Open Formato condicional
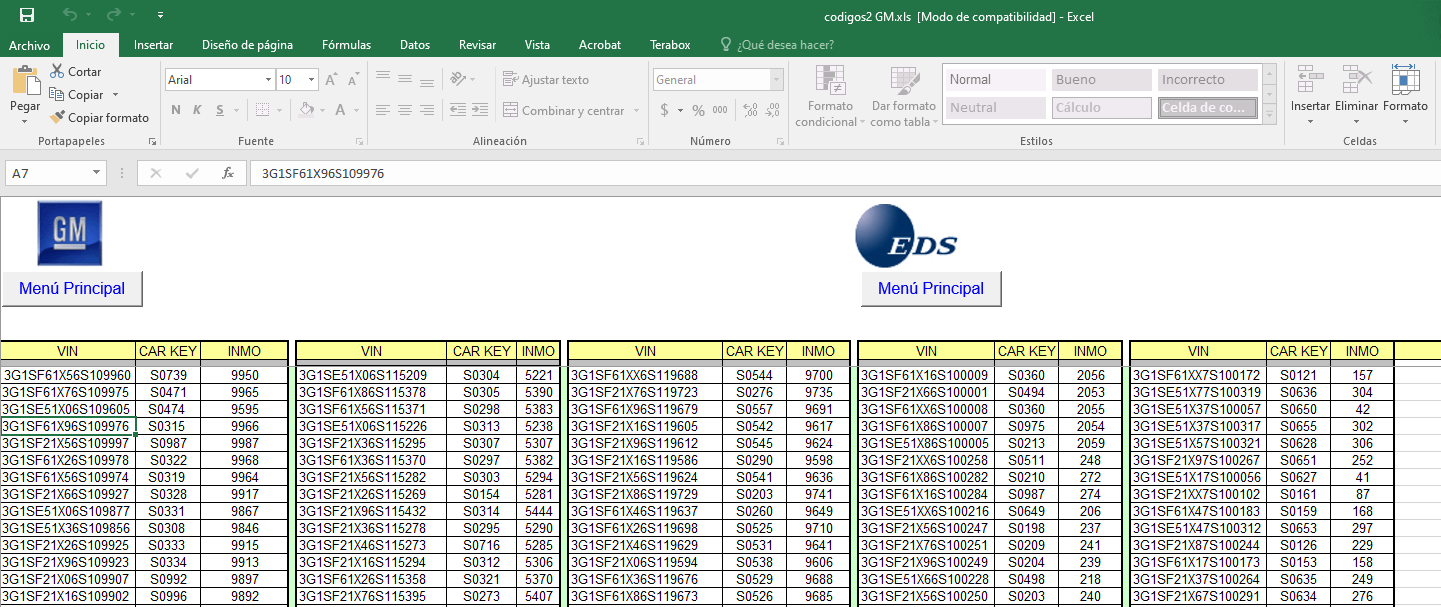Image resolution: width=1441 pixels, height=607 pixels. 830,97
